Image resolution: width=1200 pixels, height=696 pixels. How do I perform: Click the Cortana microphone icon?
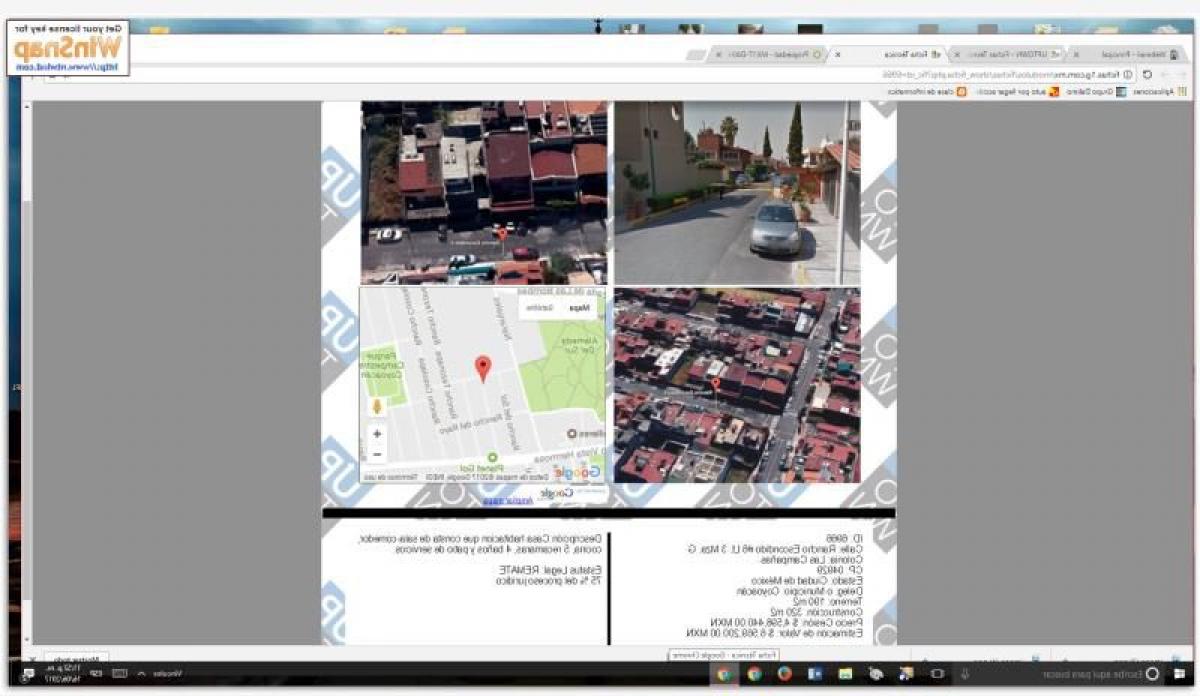(966, 674)
